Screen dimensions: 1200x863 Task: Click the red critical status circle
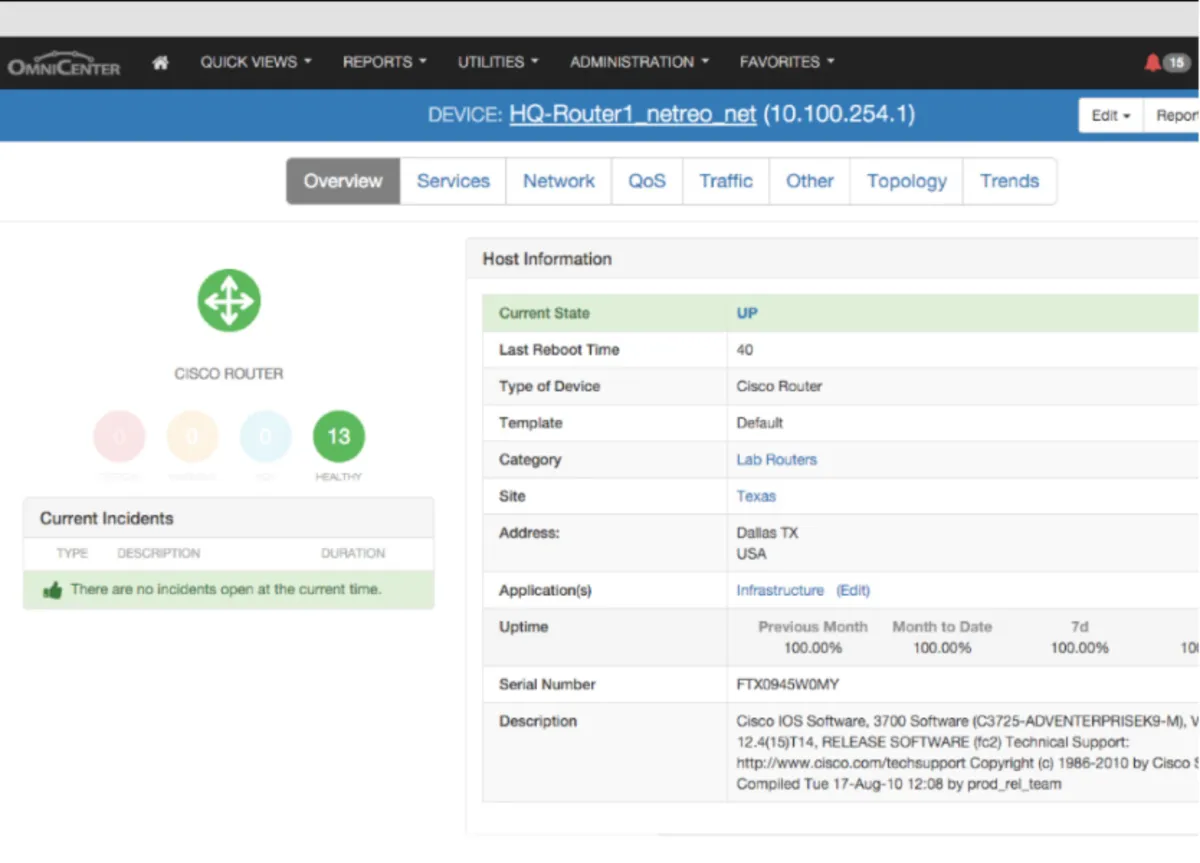click(119, 436)
